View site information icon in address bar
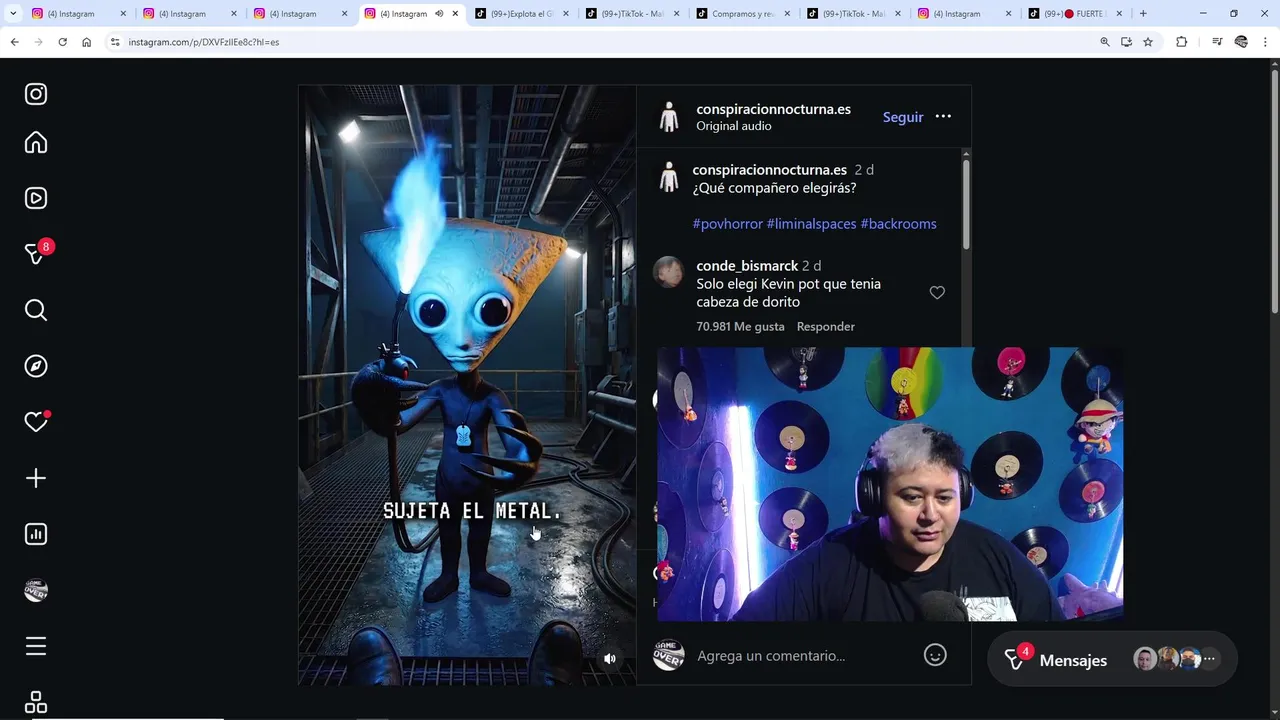Image resolution: width=1280 pixels, height=720 pixels. click(115, 42)
